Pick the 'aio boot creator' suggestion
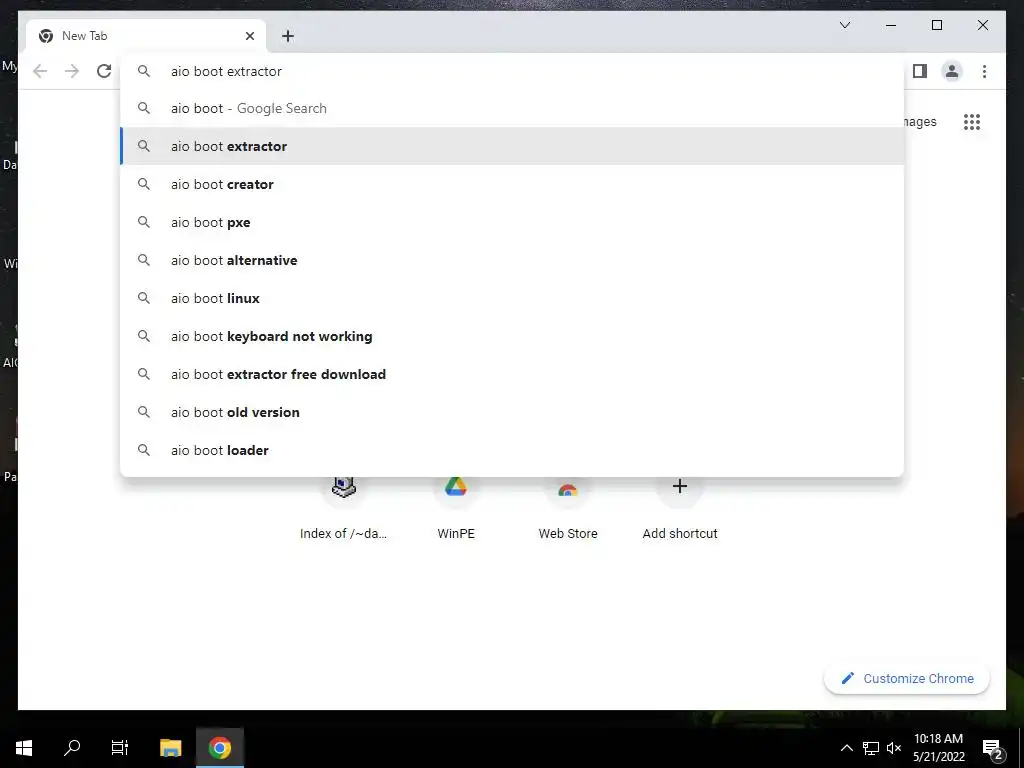This screenshot has width=1024, height=768. (x=512, y=184)
